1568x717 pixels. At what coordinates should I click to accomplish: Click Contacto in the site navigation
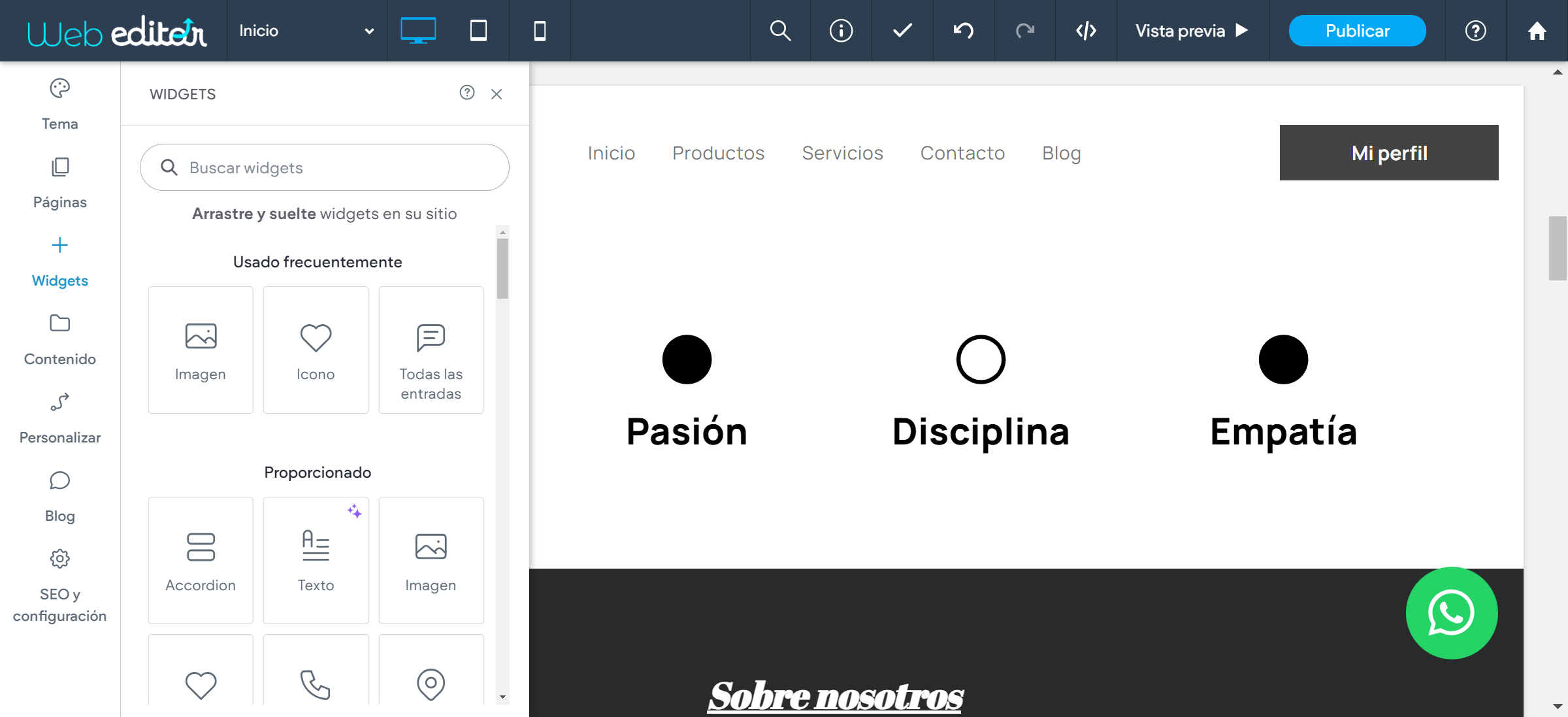pos(963,153)
